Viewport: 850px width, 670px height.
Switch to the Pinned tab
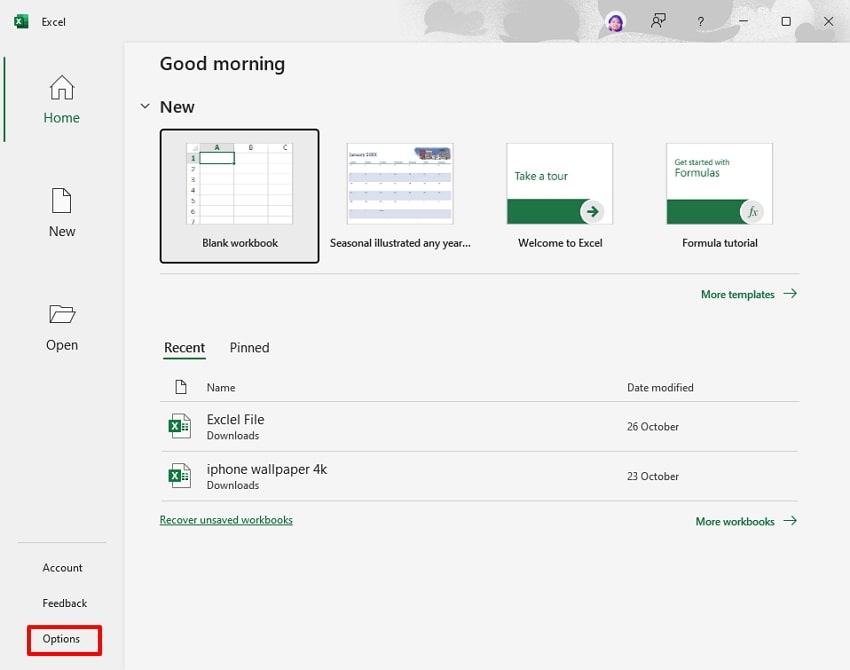[249, 347]
